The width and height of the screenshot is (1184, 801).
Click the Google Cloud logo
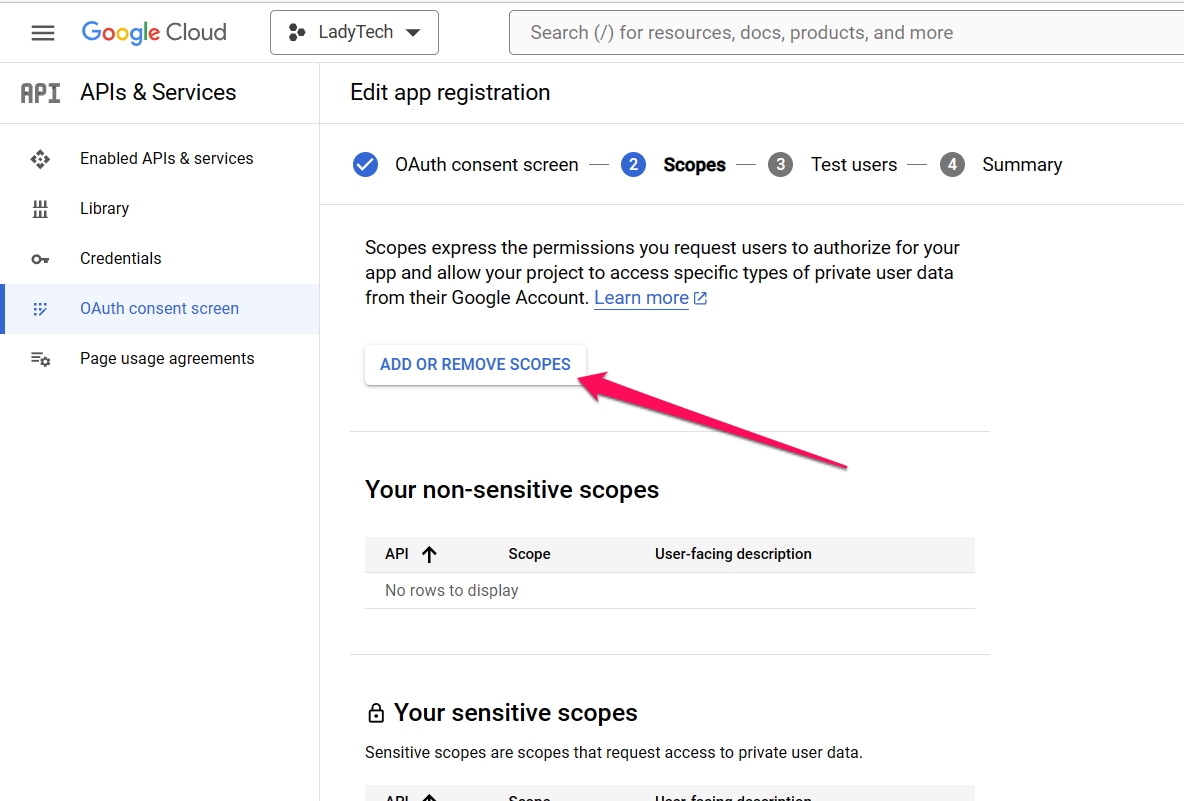point(154,32)
